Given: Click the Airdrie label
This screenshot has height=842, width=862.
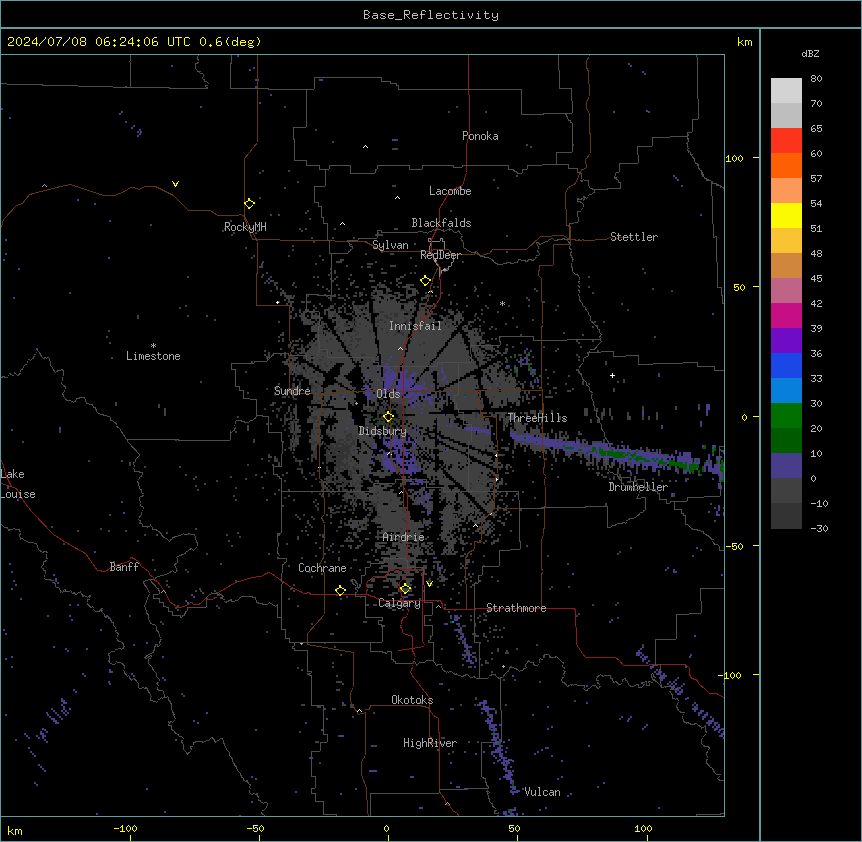Looking at the screenshot, I should tap(404, 537).
